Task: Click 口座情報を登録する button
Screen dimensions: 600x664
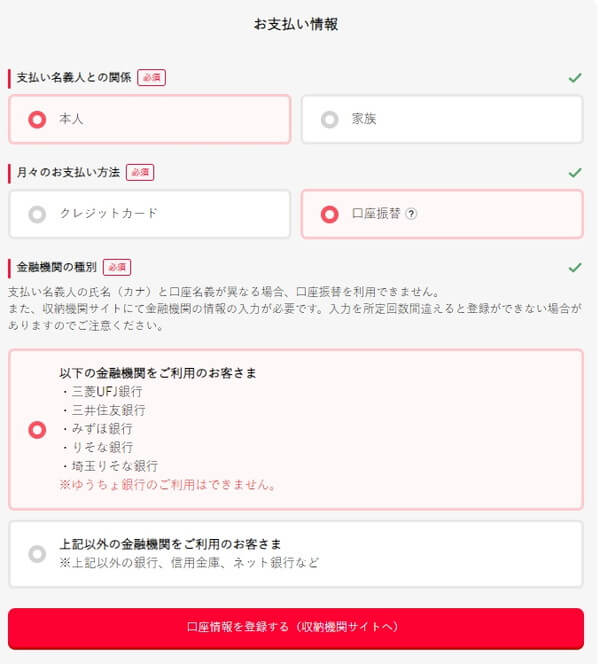Action: point(296,628)
